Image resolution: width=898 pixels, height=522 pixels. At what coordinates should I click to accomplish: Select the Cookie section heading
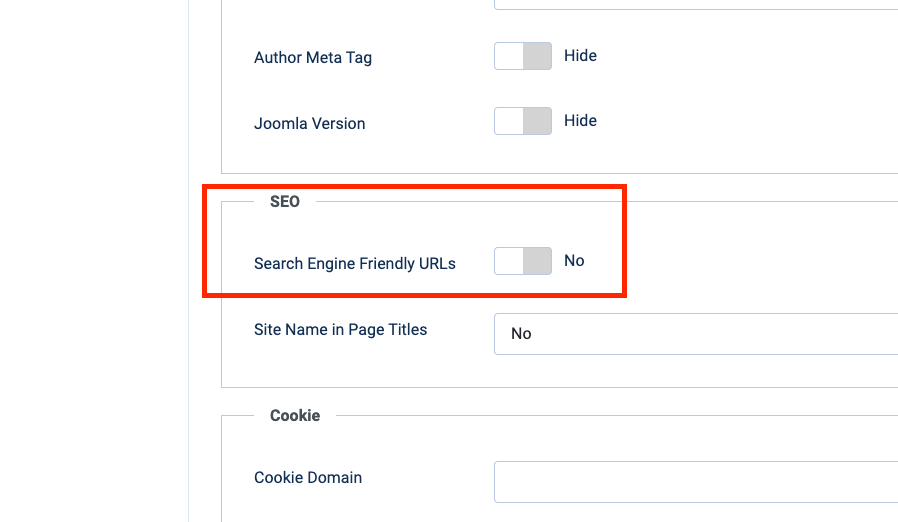[x=295, y=416]
